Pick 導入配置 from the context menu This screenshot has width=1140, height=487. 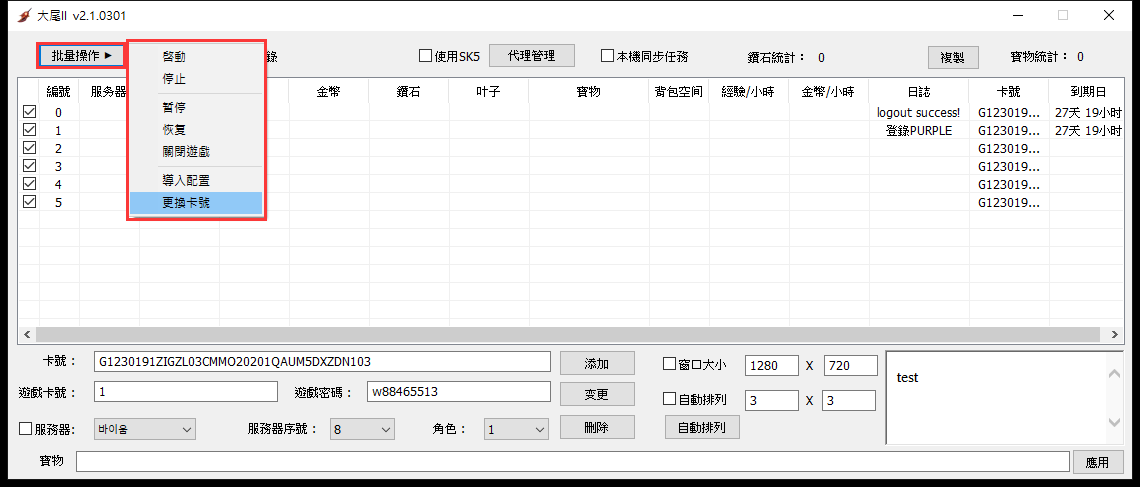tap(186, 180)
